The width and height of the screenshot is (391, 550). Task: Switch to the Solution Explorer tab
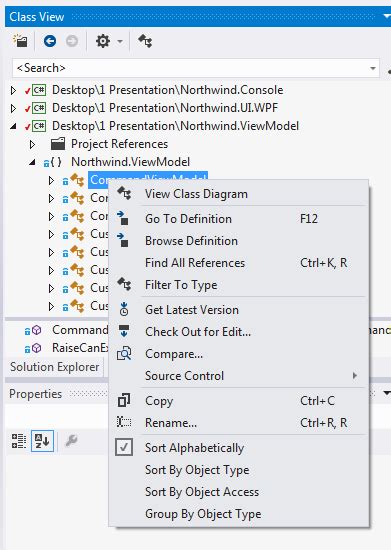pyautogui.click(x=54, y=367)
